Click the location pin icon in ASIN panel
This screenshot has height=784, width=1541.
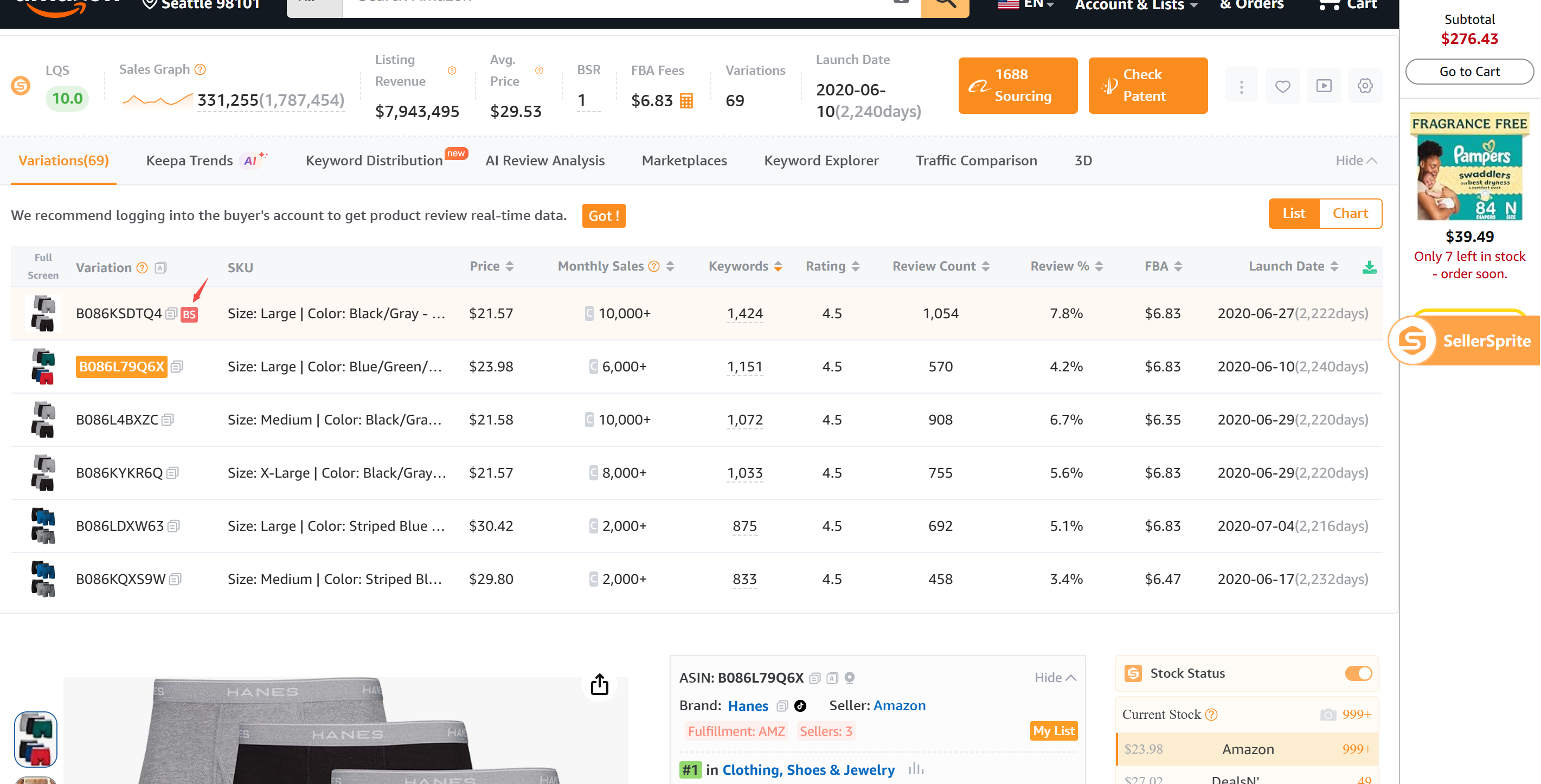pos(850,678)
